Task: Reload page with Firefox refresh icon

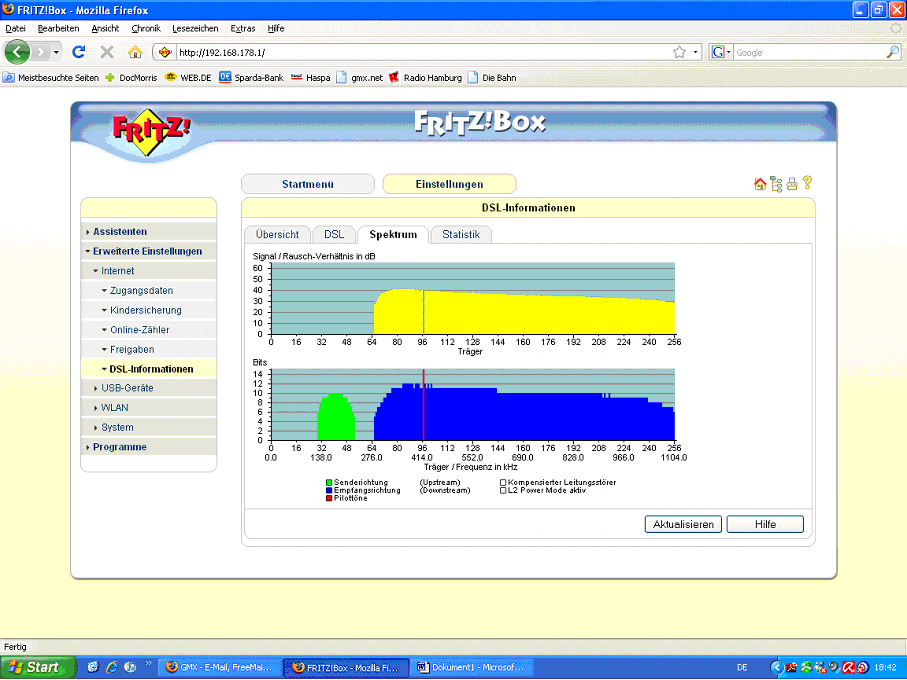Action: click(x=79, y=52)
